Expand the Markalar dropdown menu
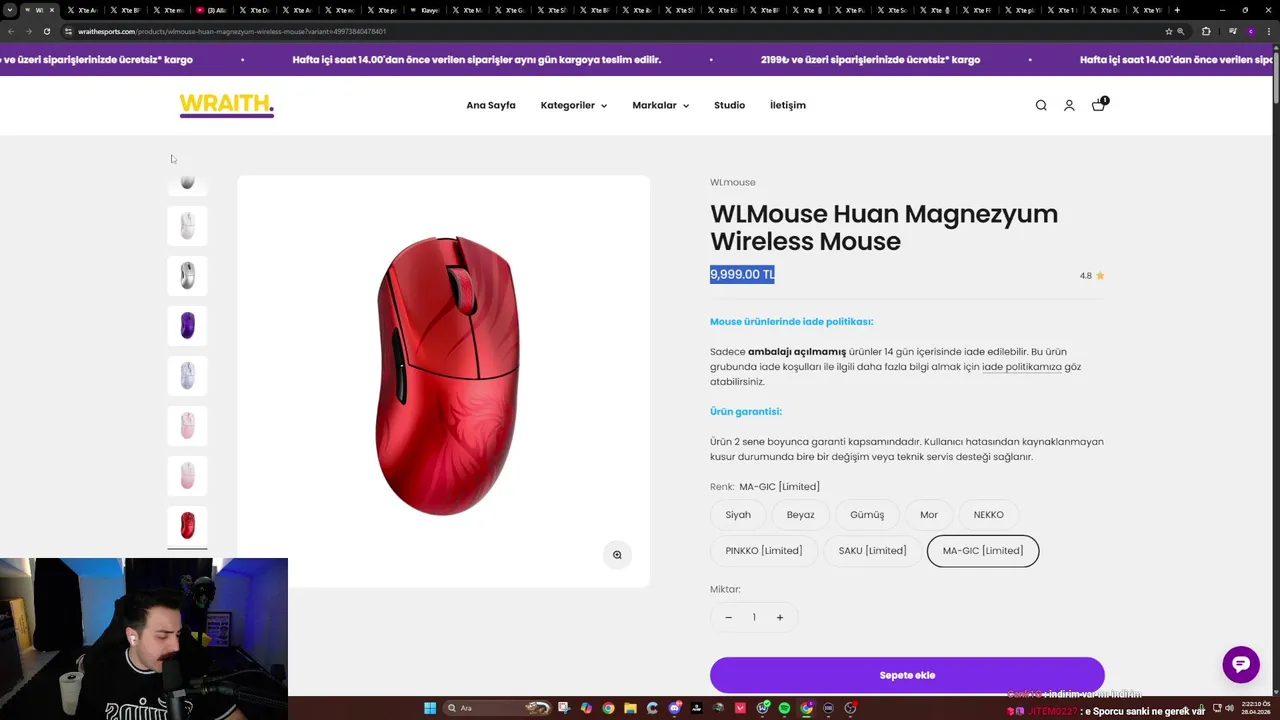 tap(660, 105)
